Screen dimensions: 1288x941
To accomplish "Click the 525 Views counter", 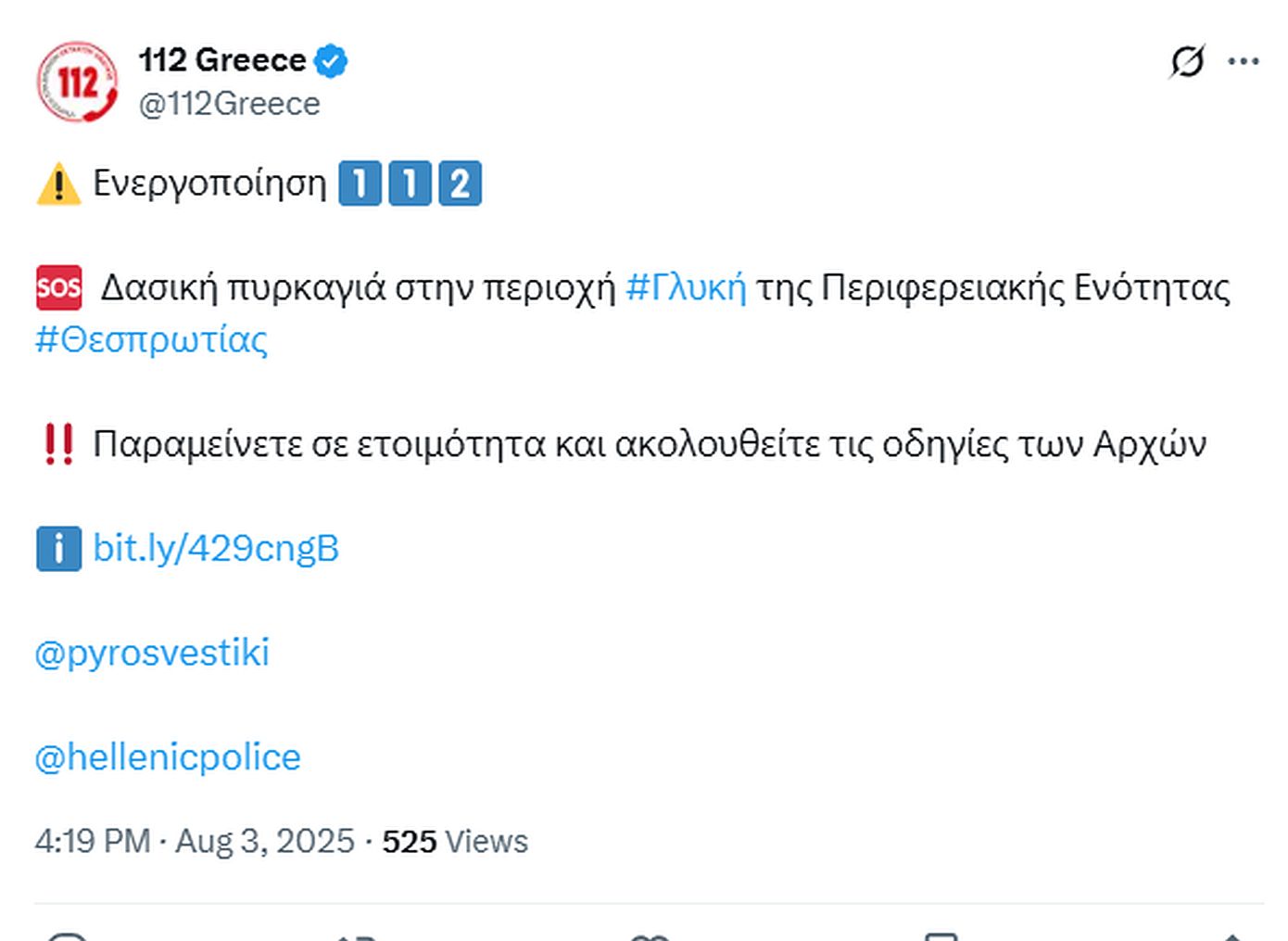I will (455, 841).
